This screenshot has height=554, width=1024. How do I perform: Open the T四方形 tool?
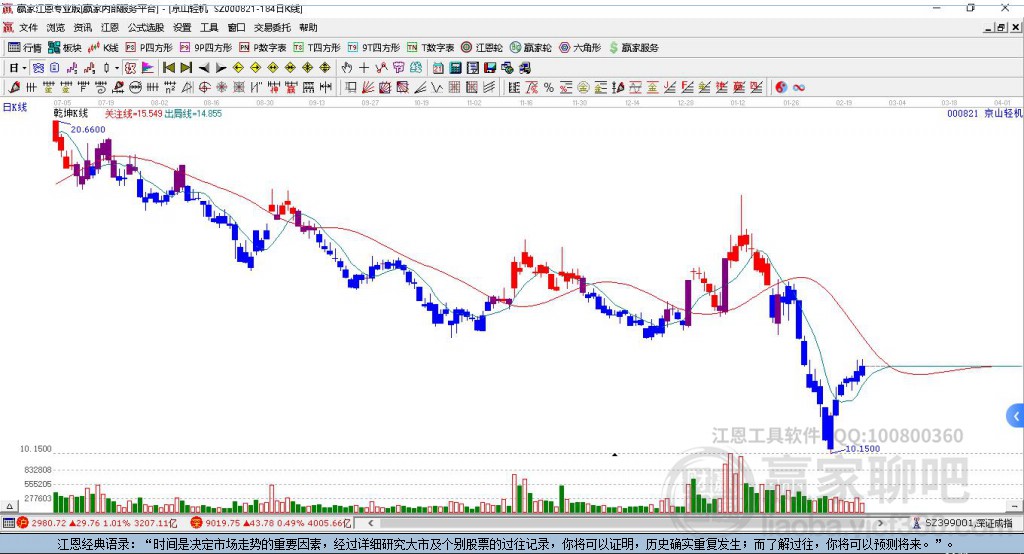(x=317, y=48)
